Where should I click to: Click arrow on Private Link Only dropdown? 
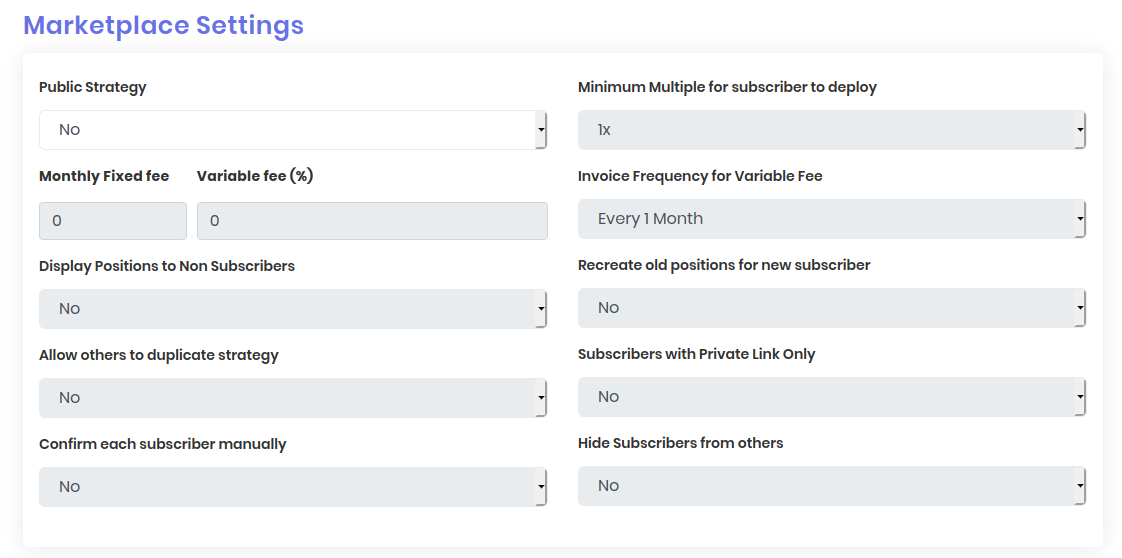click(1080, 397)
